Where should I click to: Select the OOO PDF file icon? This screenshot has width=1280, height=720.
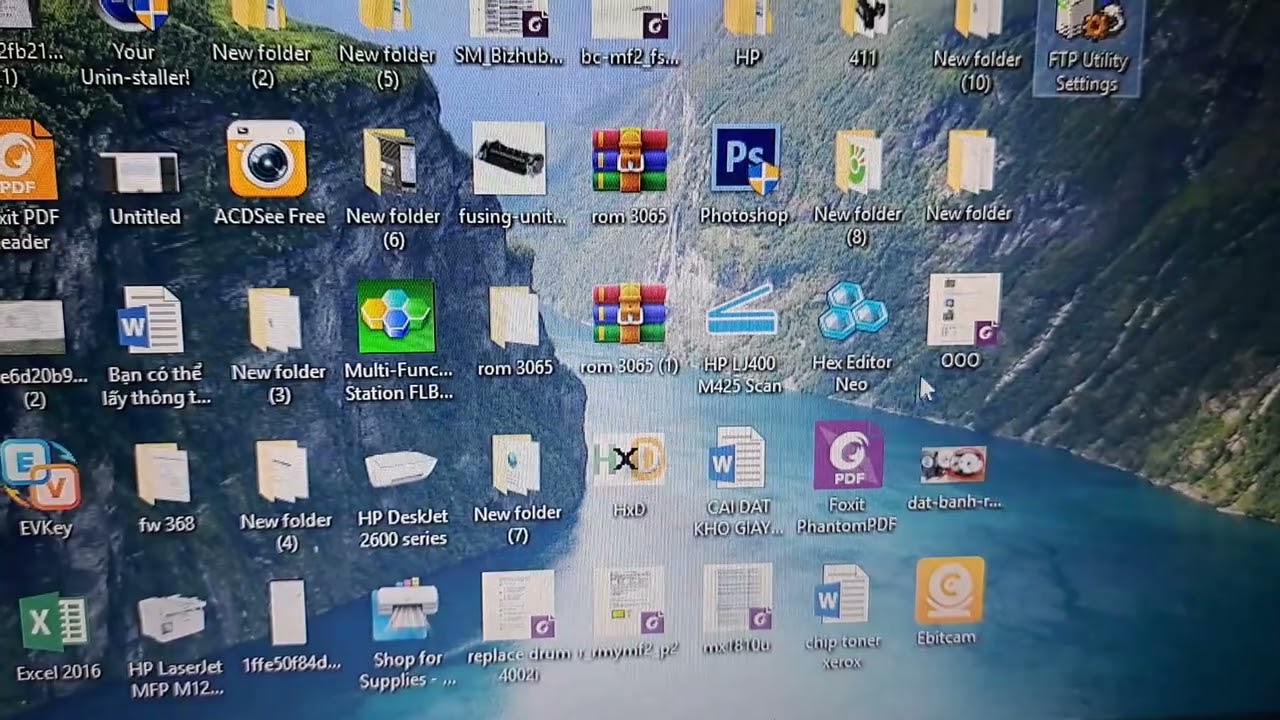964,309
